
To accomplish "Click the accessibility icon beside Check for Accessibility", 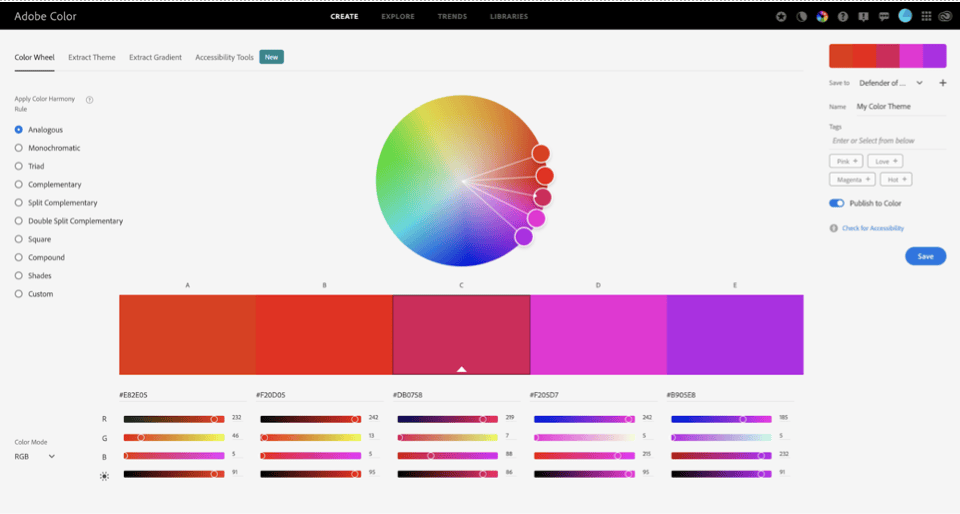I will coord(833,228).
